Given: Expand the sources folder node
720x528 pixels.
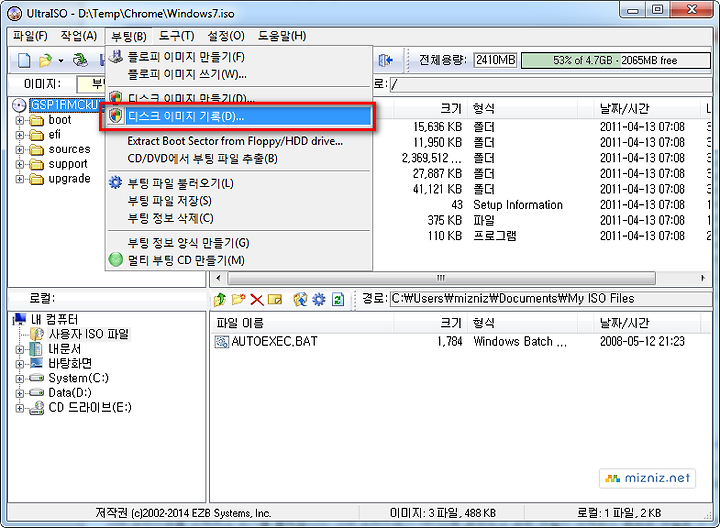Looking at the screenshot, I should point(20,150).
